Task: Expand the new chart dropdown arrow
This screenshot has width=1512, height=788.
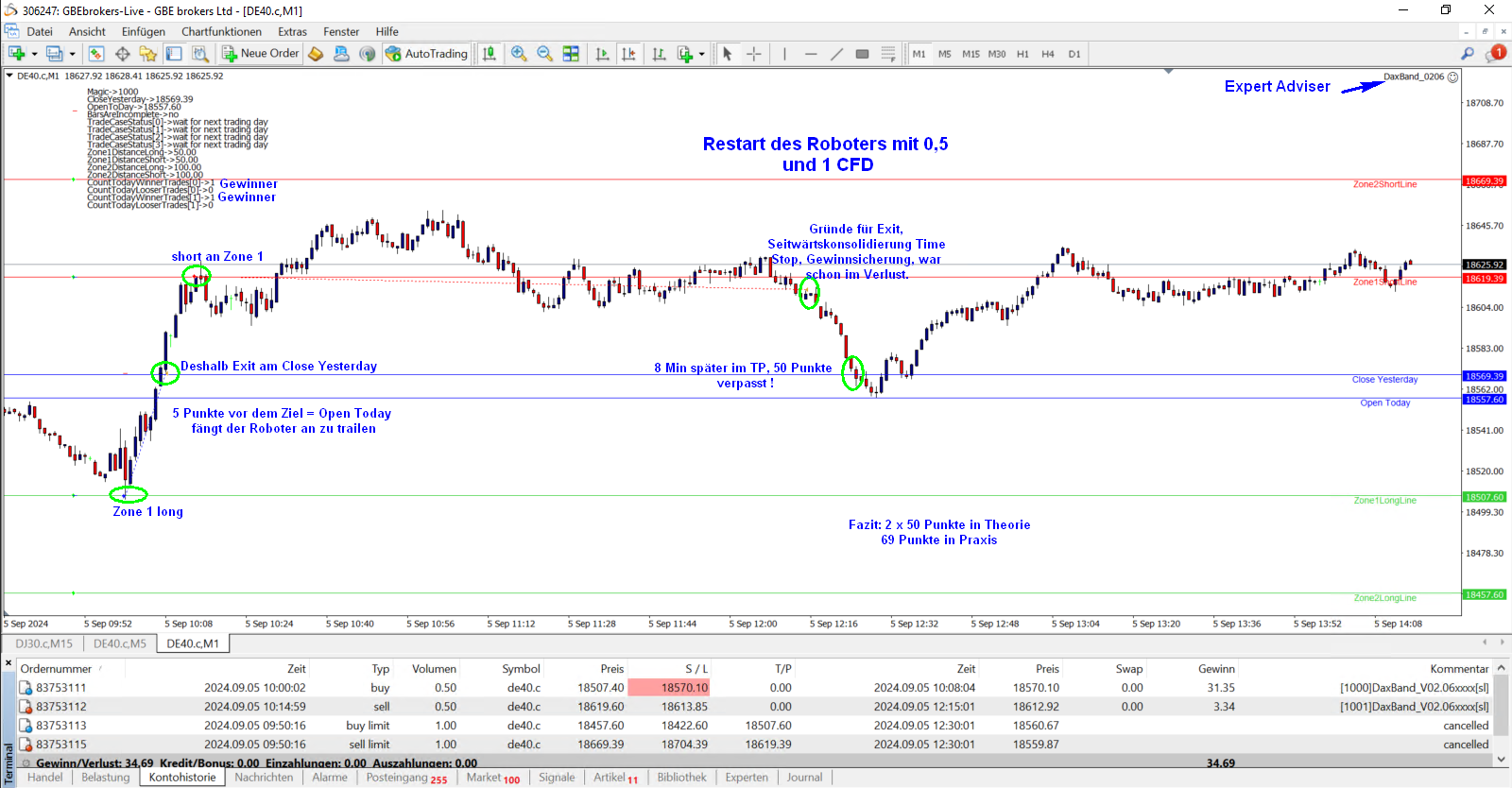Action: pyautogui.click(x=35, y=54)
